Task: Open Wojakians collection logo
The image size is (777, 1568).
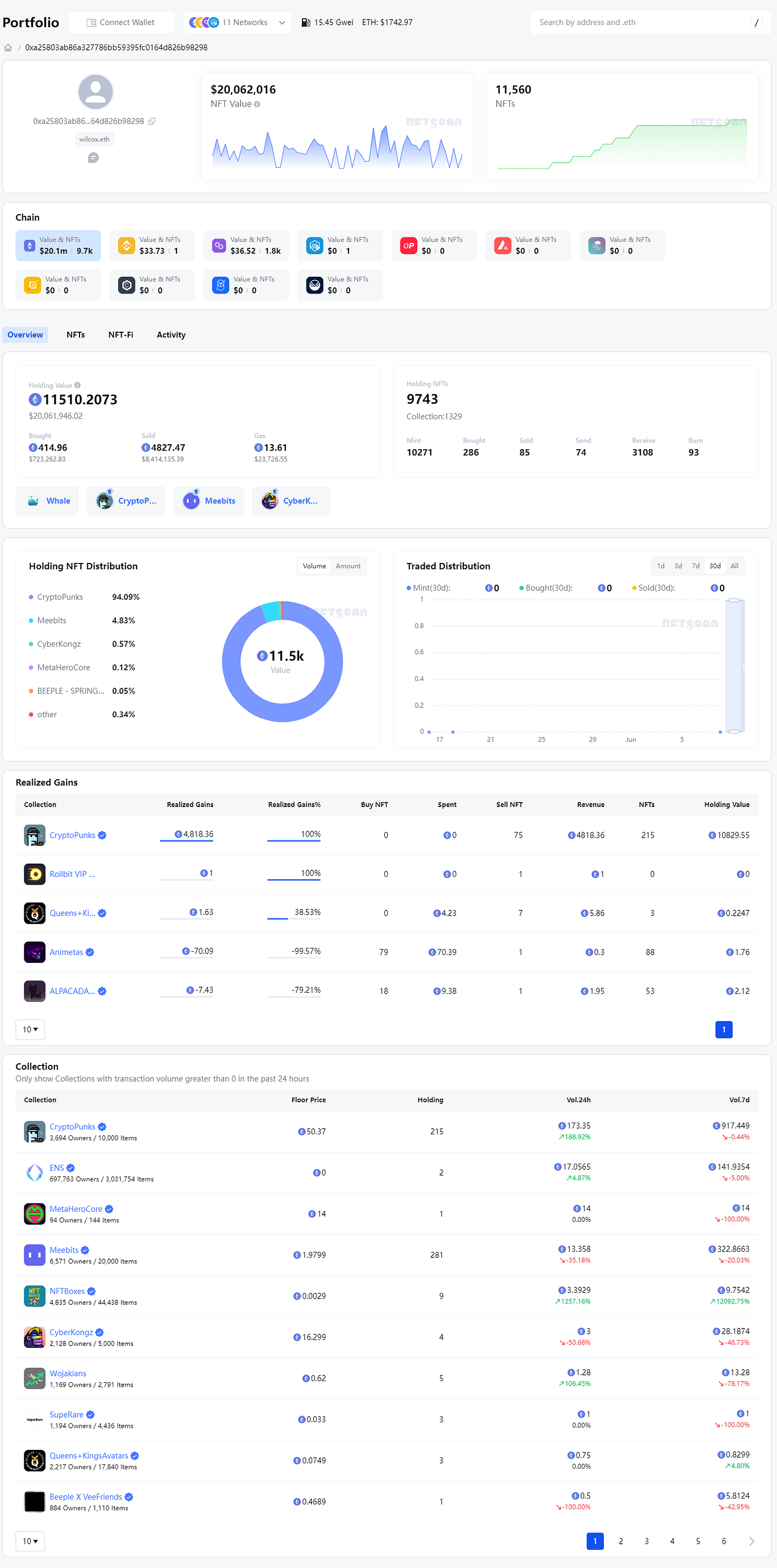Action: [x=35, y=1378]
